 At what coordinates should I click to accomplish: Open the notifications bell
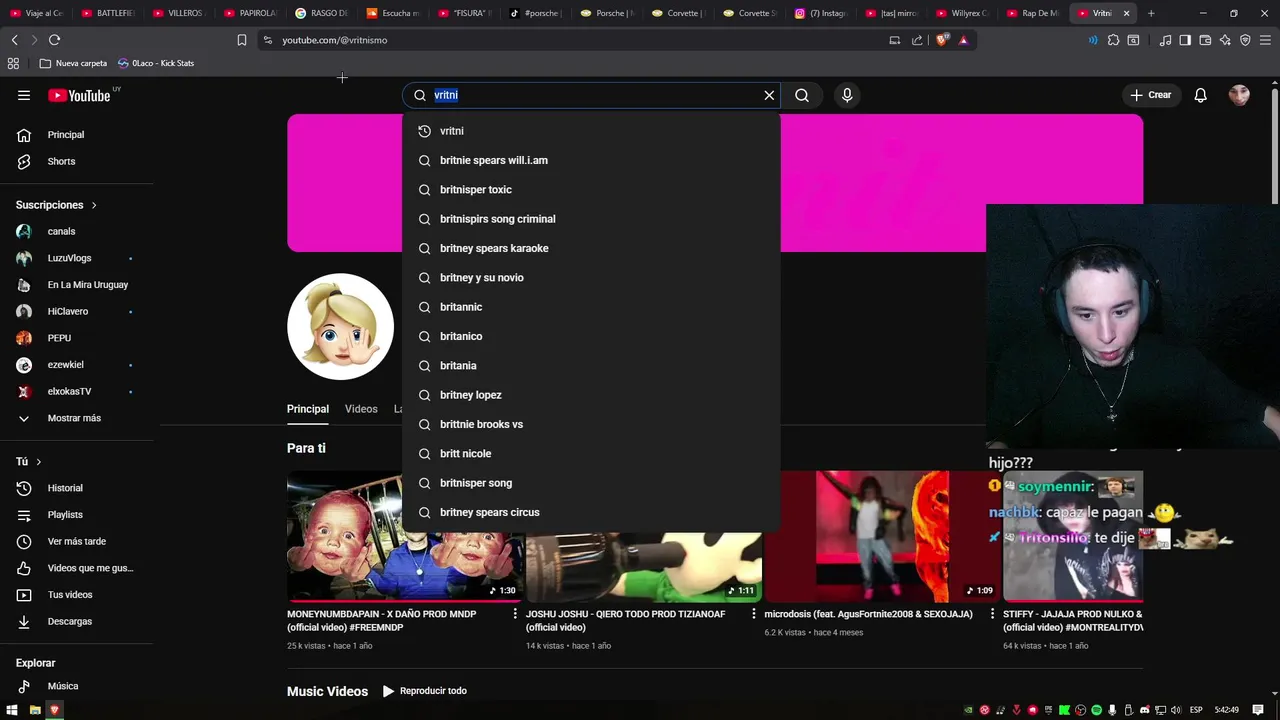point(1201,95)
